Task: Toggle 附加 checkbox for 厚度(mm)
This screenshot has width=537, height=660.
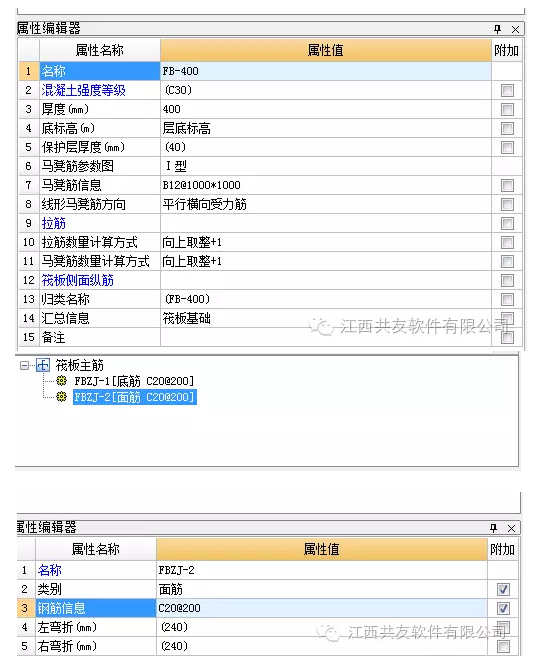Action: click(508, 109)
